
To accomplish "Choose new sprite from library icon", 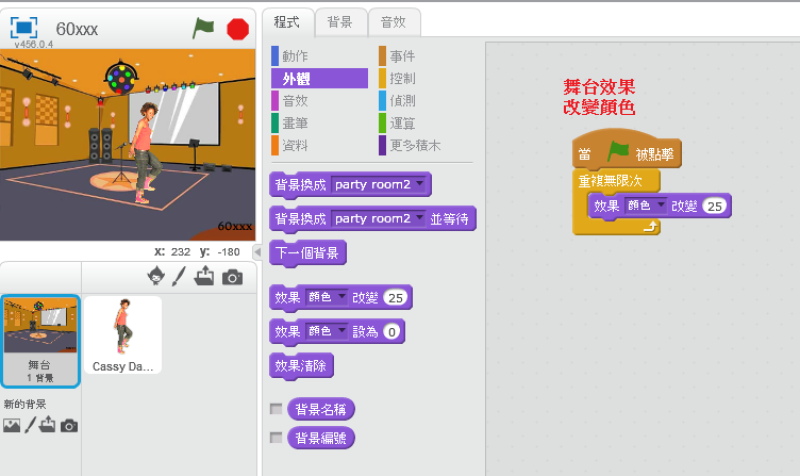I will tap(155, 276).
